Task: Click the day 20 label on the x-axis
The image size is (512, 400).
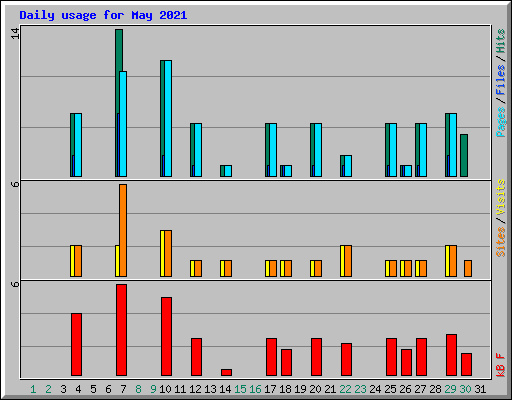Action: [x=315, y=389]
